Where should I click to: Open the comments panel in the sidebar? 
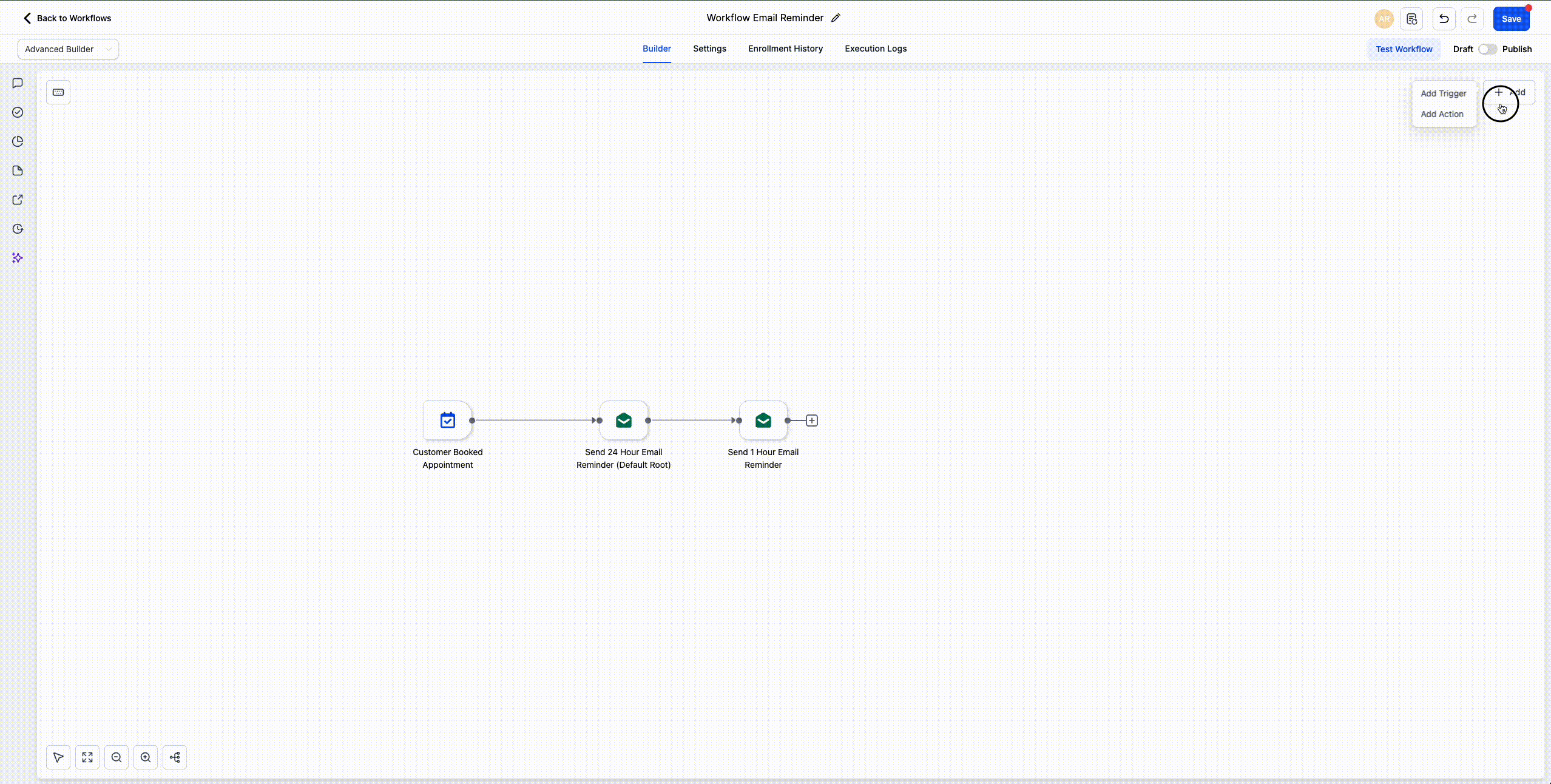click(x=18, y=83)
